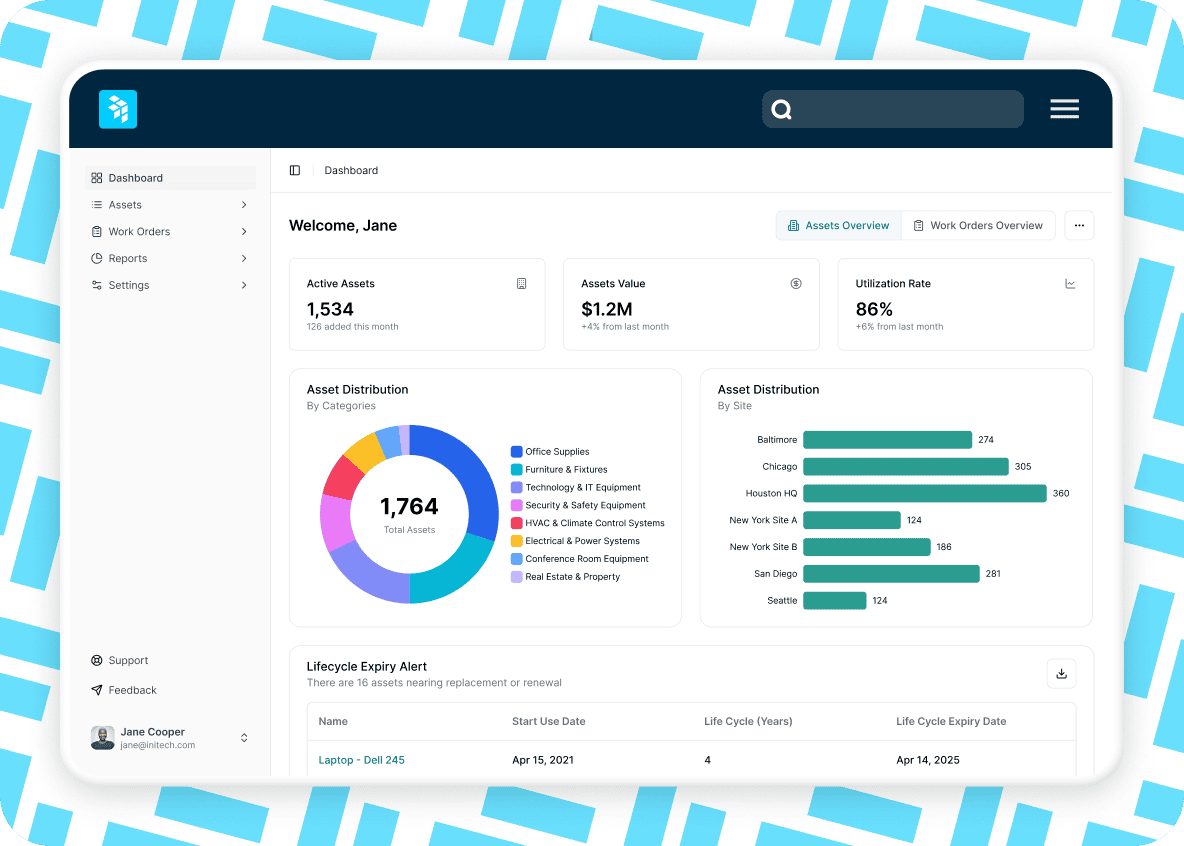Expand the Work Orders sidebar section
Image resolution: width=1184 pixels, height=846 pixels.
pos(243,231)
